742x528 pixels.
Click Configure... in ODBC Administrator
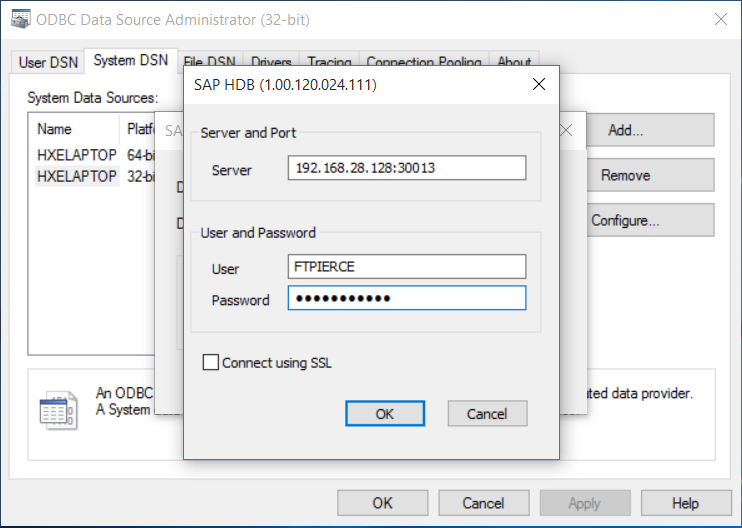click(650, 220)
